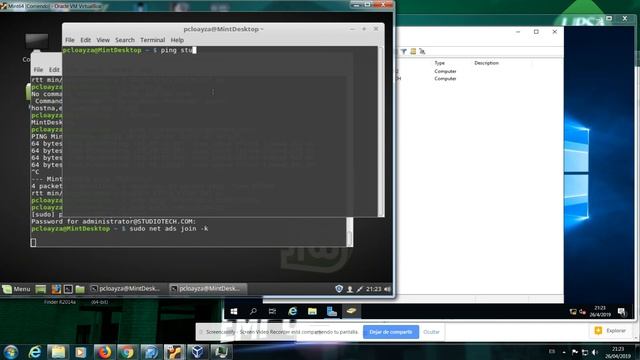Click the background terminal vertical scrollbar

tap(349, 231)
